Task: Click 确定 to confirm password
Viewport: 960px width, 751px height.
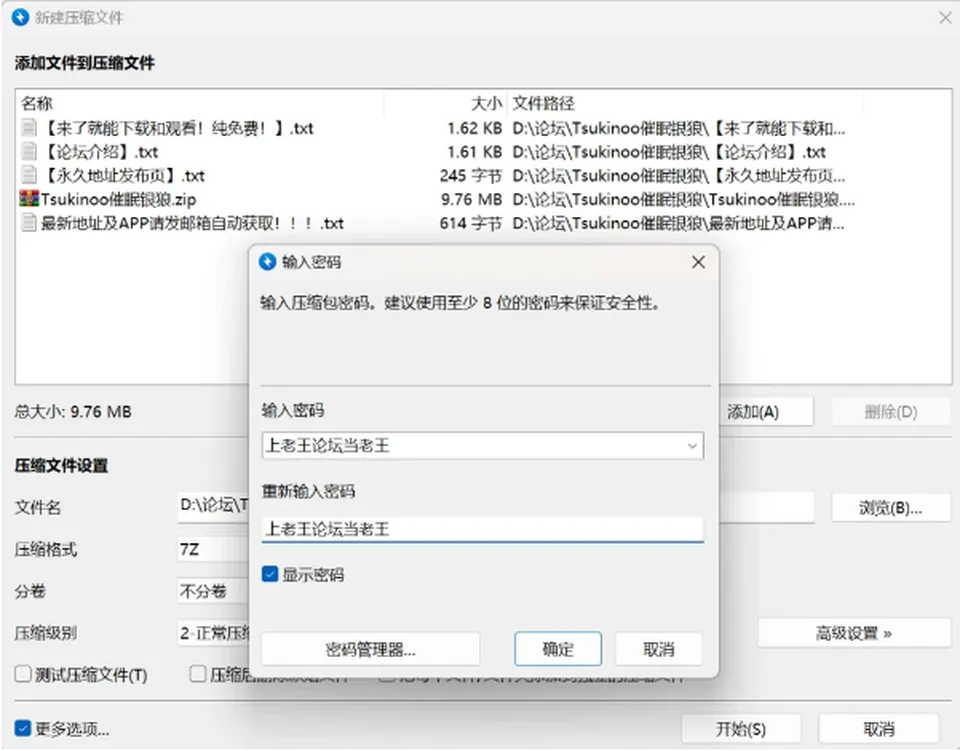Action: pos(558,649)
